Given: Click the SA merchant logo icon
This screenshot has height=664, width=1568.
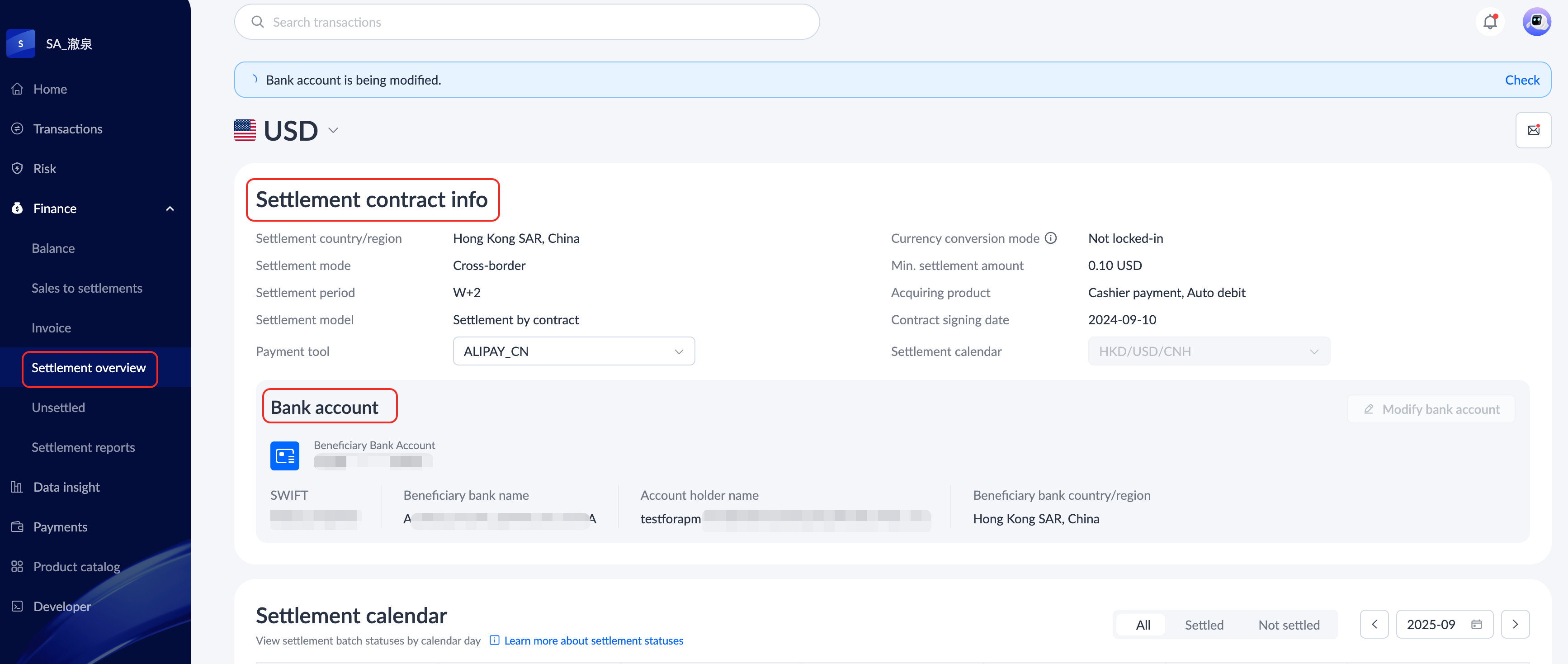Looking at the screenshot, I should [x=21, y=44].
